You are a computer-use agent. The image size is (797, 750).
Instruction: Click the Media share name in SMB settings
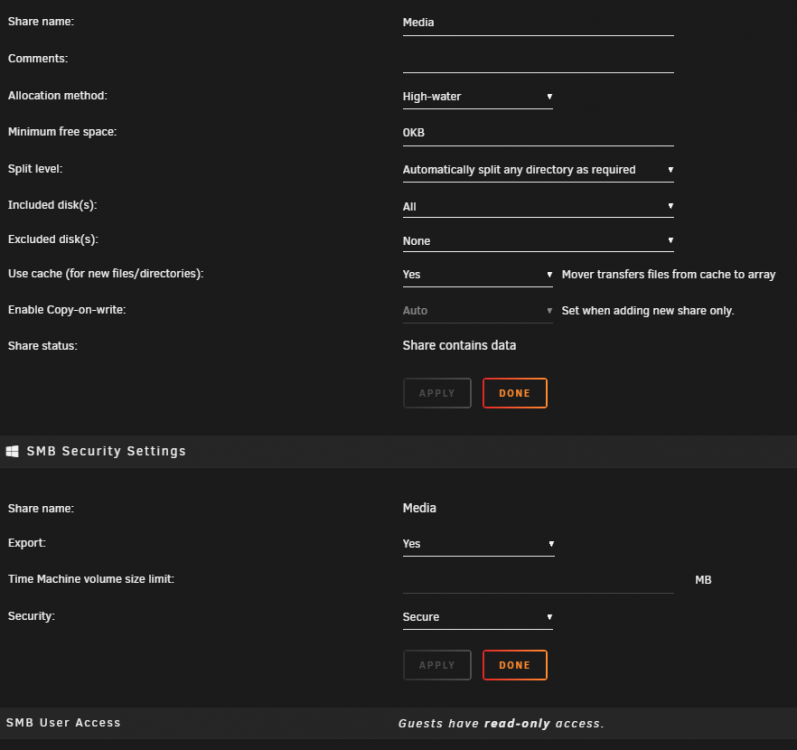[419, 508]
